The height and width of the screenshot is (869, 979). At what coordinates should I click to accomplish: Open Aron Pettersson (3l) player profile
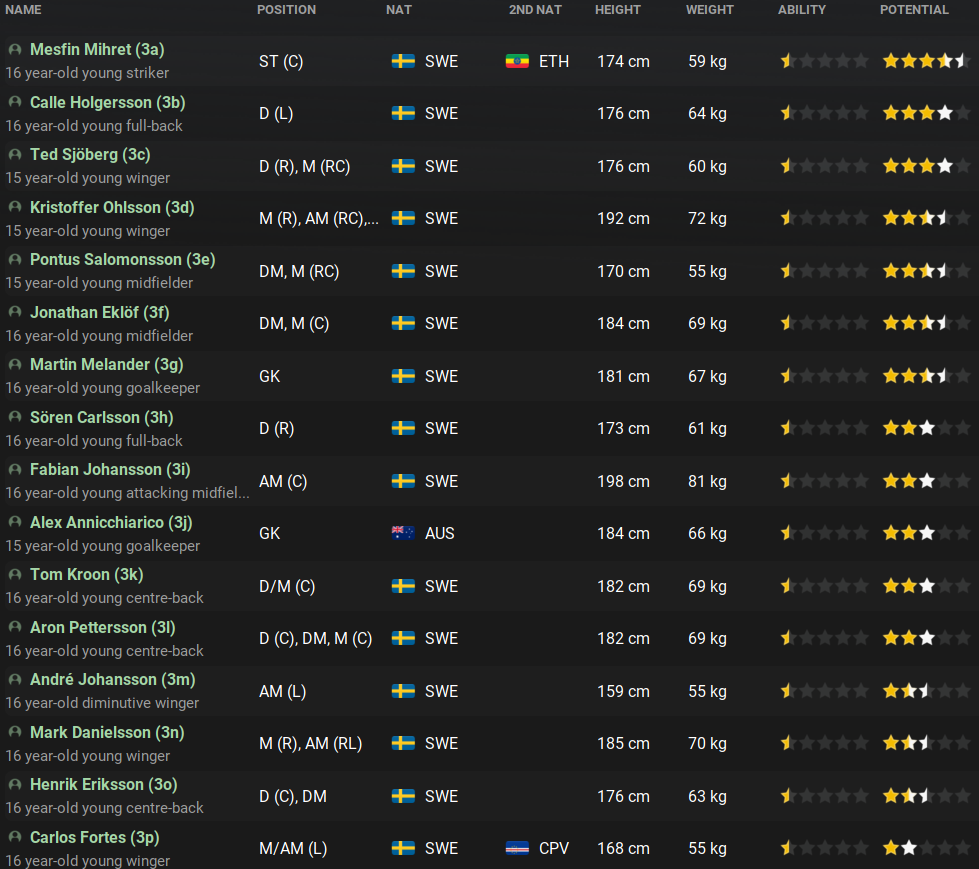tap(102, 627)
